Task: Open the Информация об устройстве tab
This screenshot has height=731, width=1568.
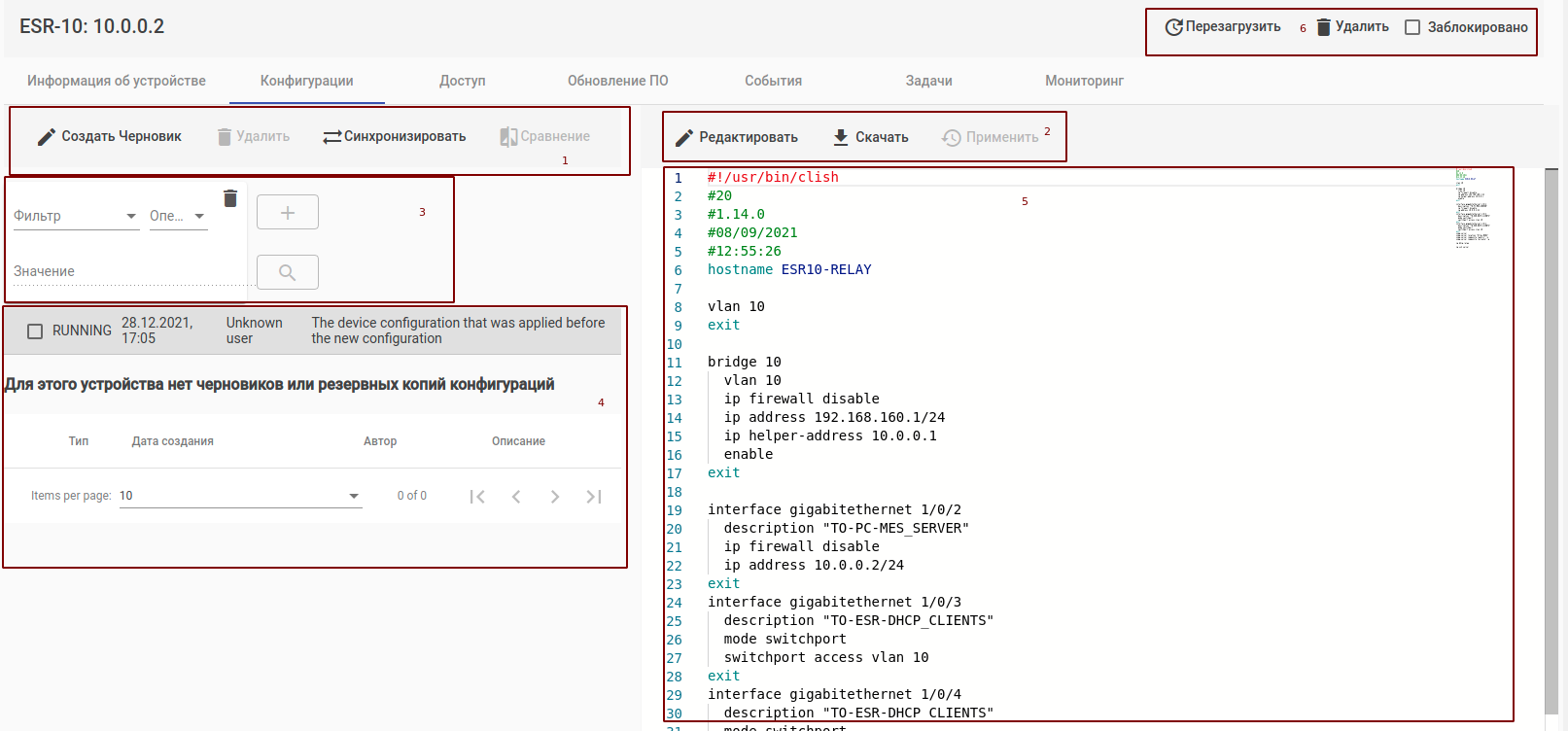Action: pyautogui.click(x=117, y=81)
